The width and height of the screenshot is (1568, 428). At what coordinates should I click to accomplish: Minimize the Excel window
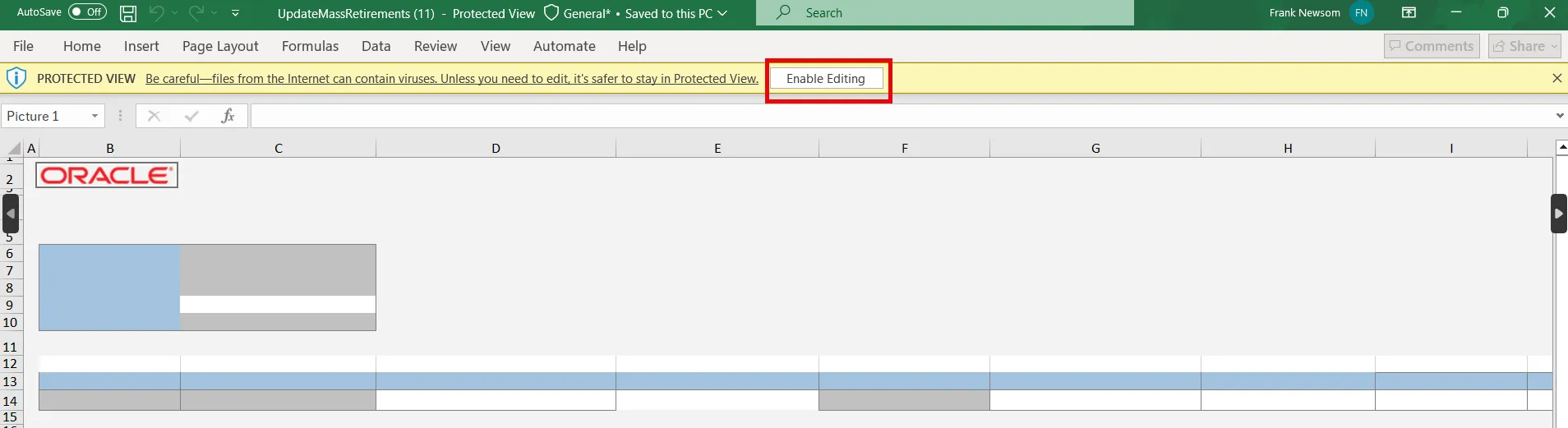pyautogui.click(x=1455, y=13)
